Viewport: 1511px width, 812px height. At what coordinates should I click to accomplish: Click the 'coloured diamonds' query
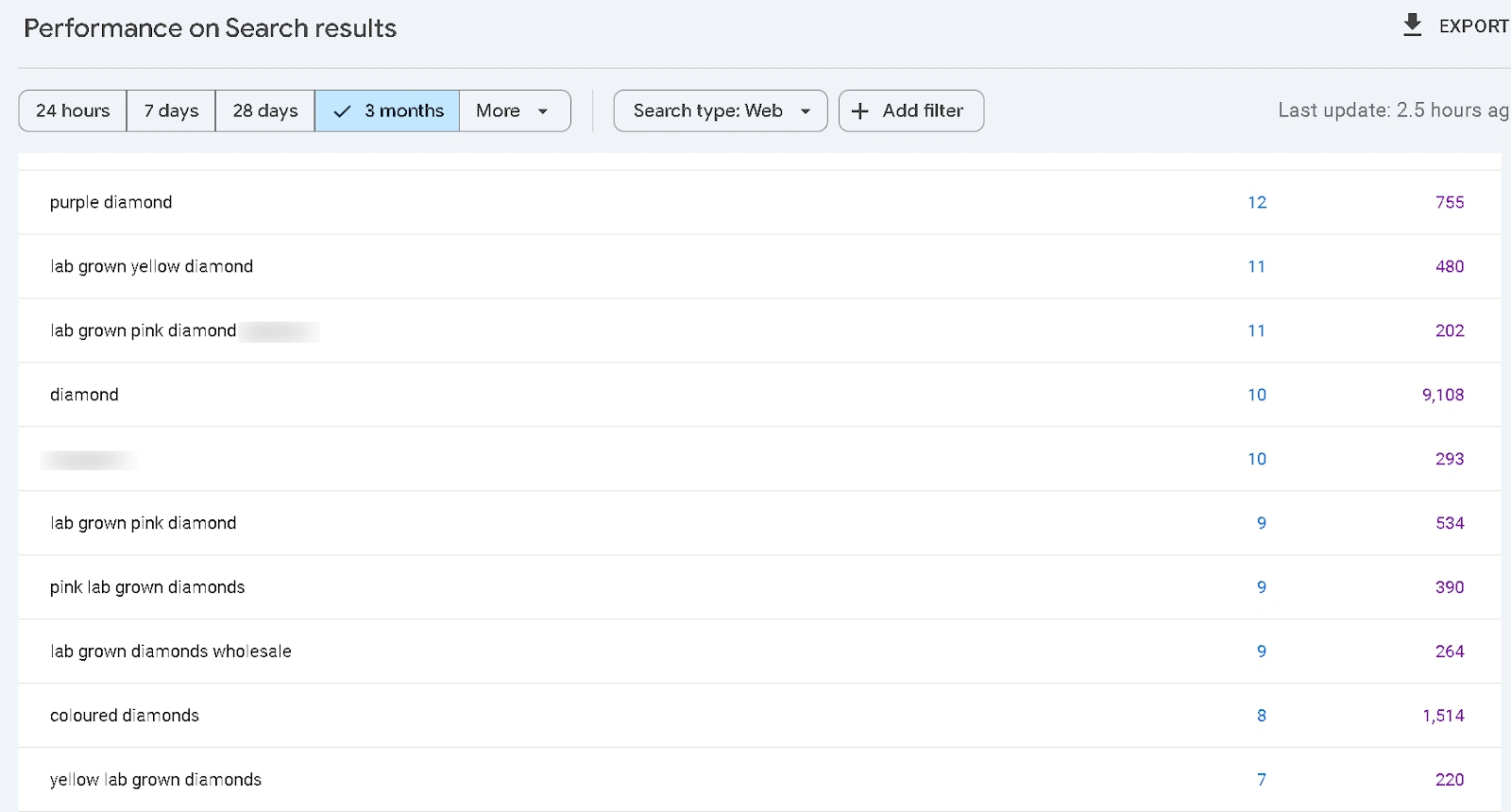pos(125,716)
